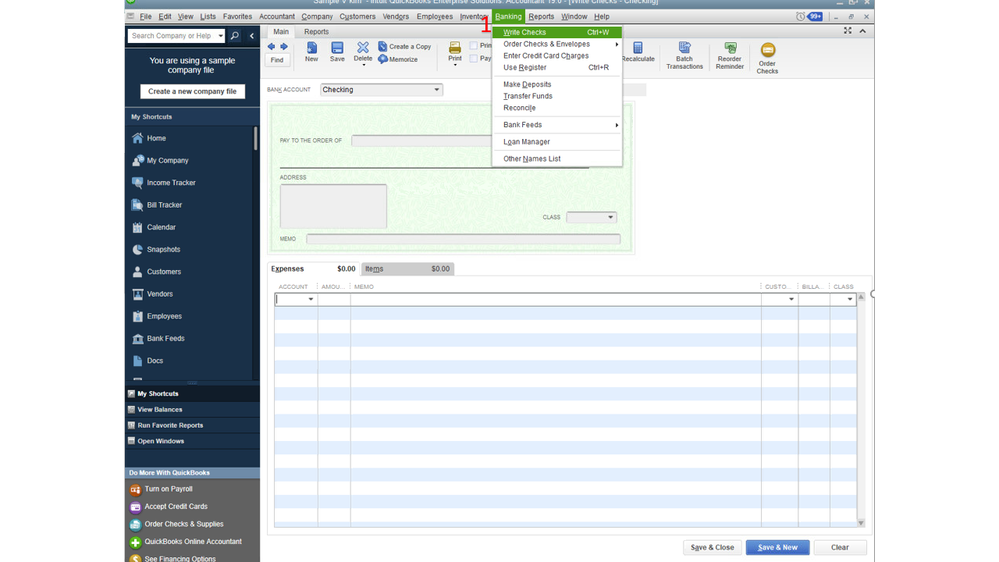This screenshot has height=562, width=999.
Task: Switch to the Items tab
Action: tap(407, 269)
